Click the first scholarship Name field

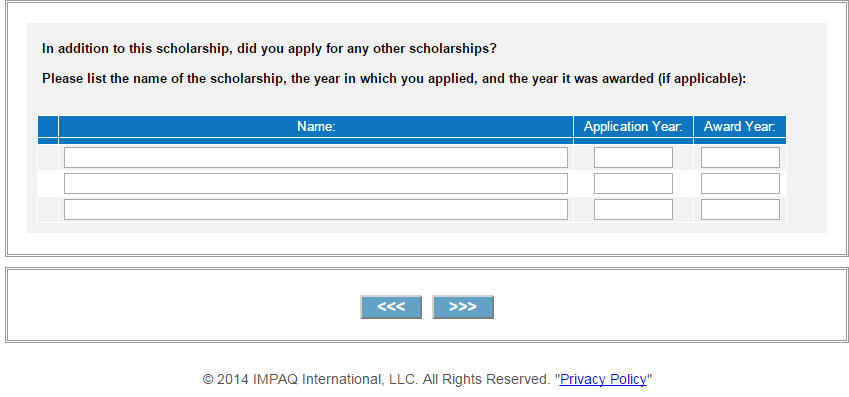[316, 158]
